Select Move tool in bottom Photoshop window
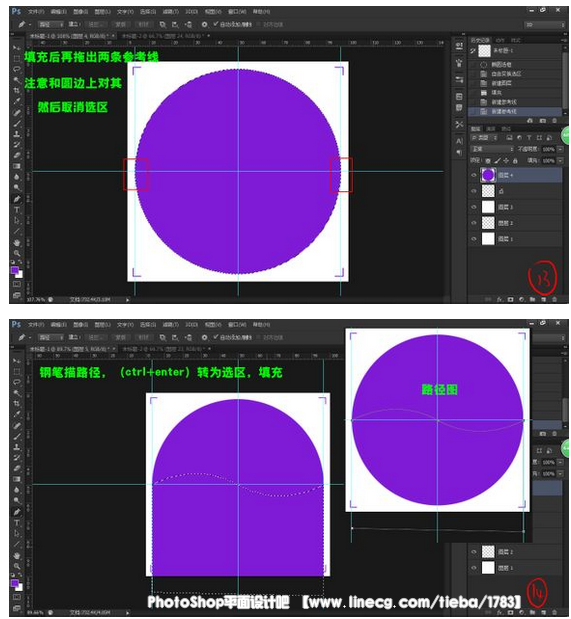Viewport: 571px width, 619px height. click(17, 361)
